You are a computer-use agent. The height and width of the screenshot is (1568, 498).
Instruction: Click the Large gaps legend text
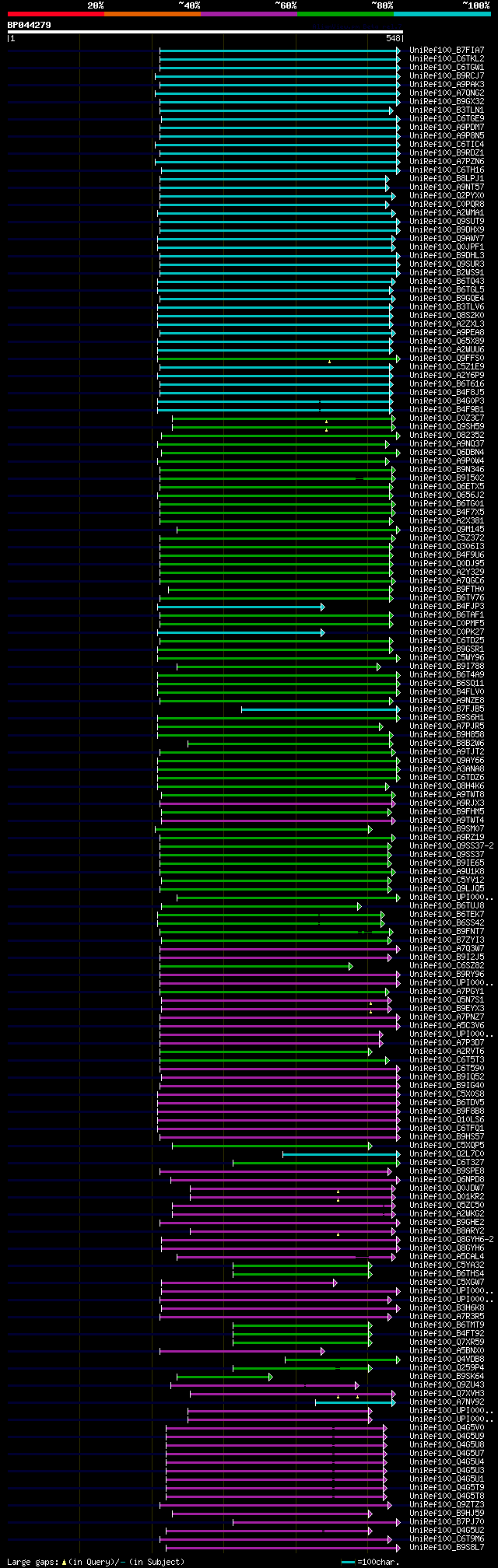tap(96, 1561)
